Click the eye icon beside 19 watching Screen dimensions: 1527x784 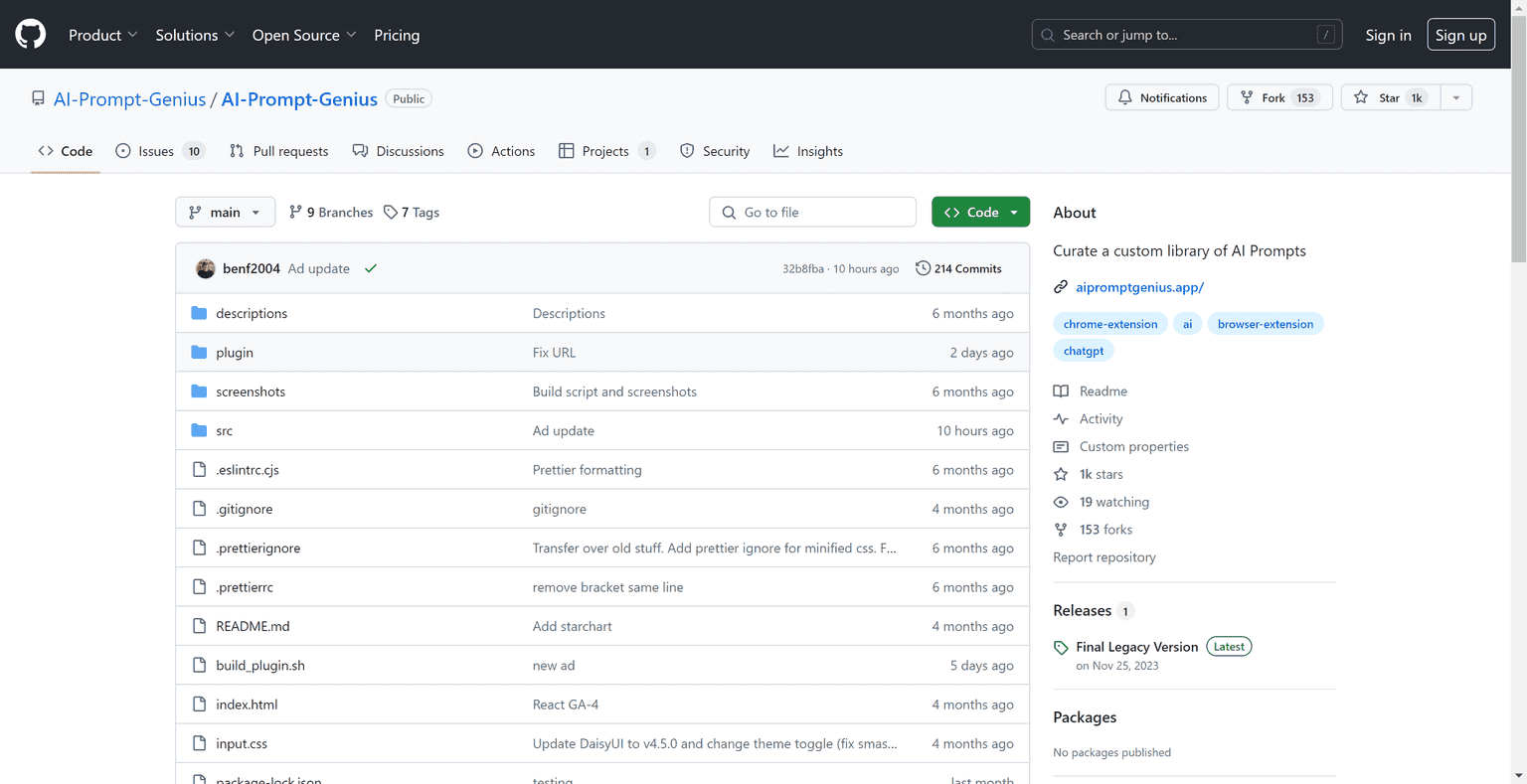pyautogui.click(x=1061, y=502)
